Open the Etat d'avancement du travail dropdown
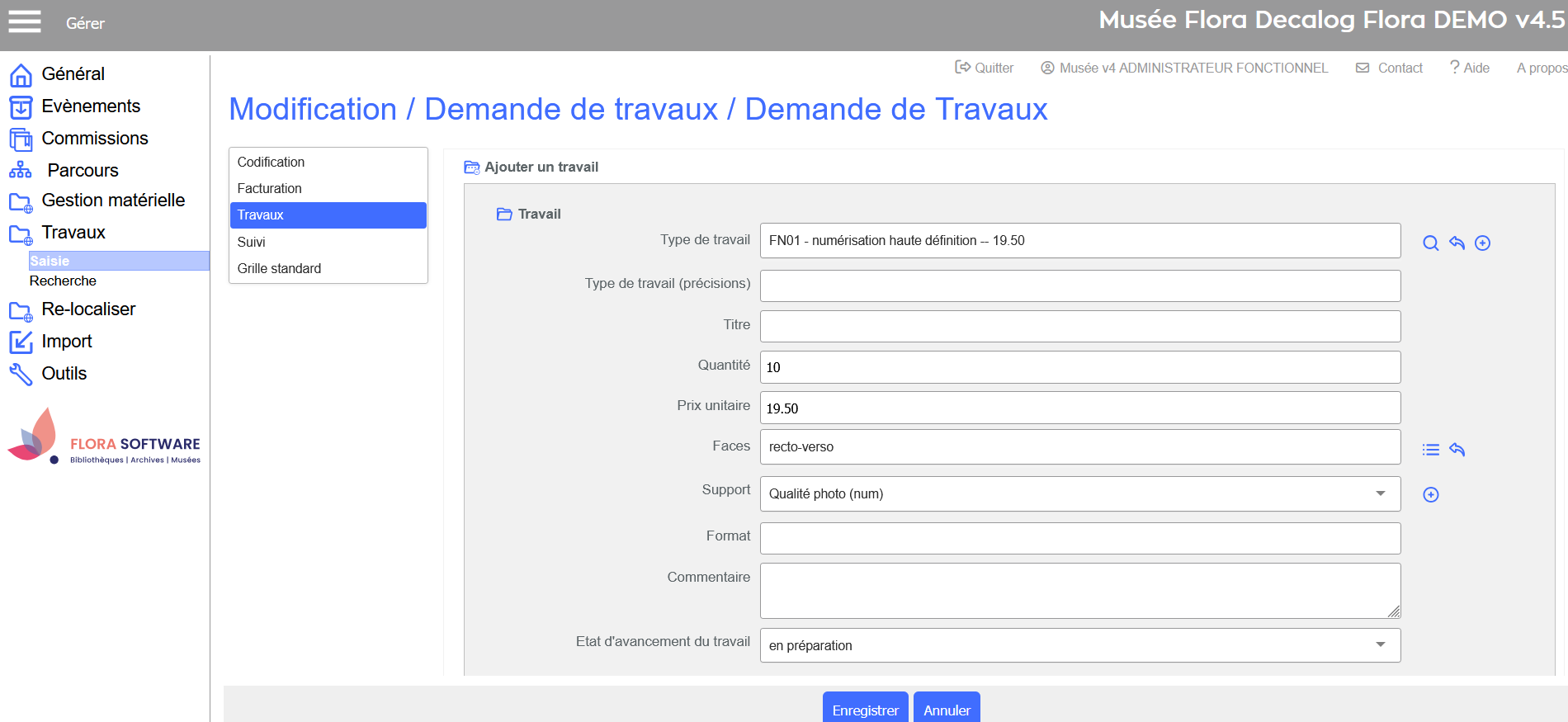 (1079, 645)
